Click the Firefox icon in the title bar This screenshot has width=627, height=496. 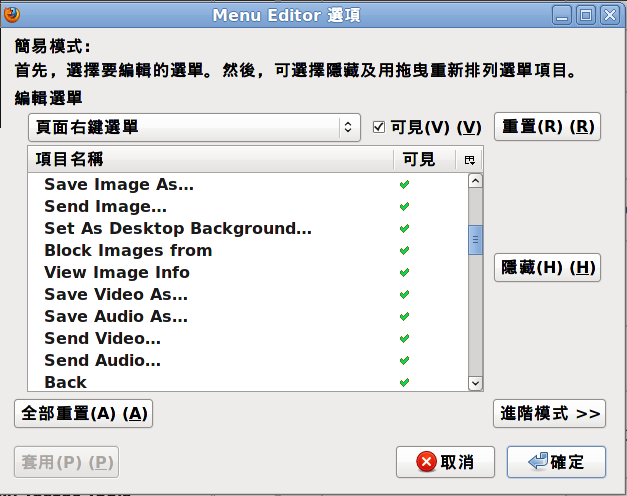(12, 15)
